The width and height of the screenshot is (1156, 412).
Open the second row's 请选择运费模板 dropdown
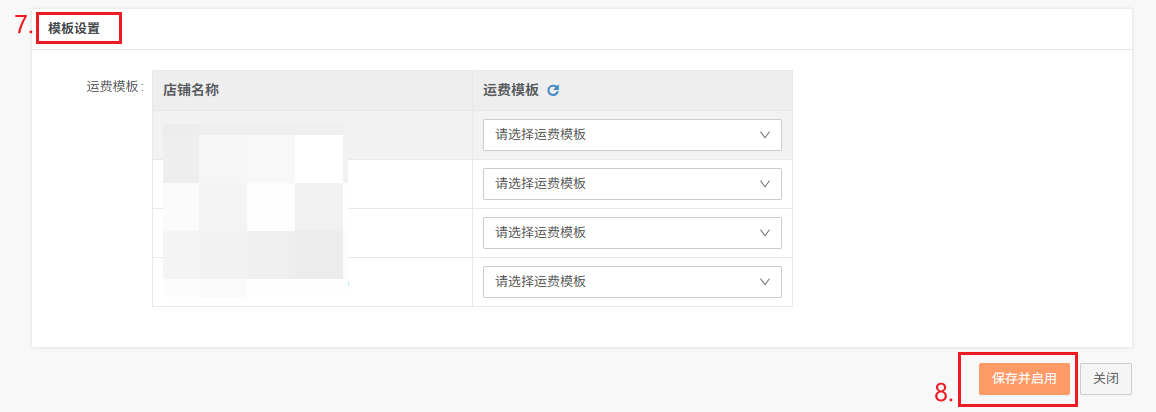[x=632, y=184]
